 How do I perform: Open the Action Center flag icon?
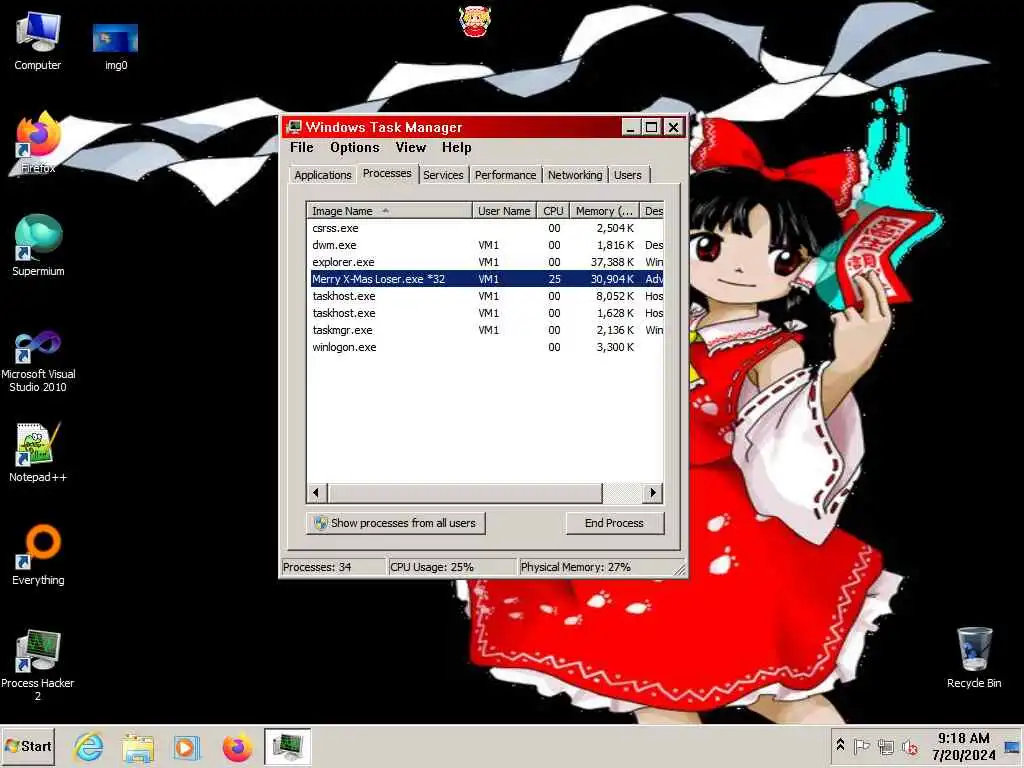pyautogui.click(x=861, y=746)
